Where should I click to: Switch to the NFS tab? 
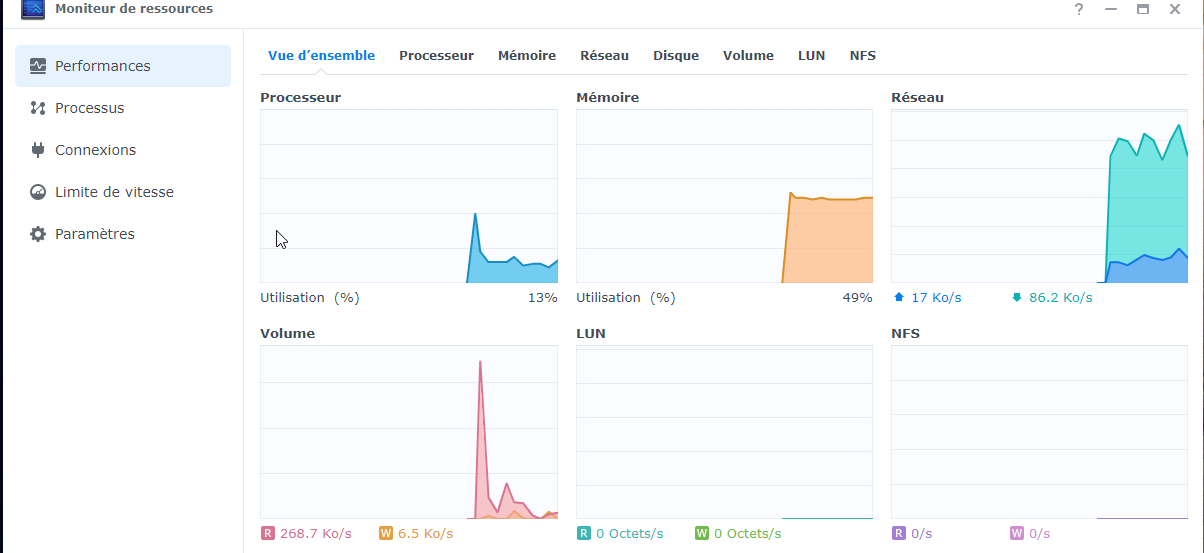click(x=862, y=56)
